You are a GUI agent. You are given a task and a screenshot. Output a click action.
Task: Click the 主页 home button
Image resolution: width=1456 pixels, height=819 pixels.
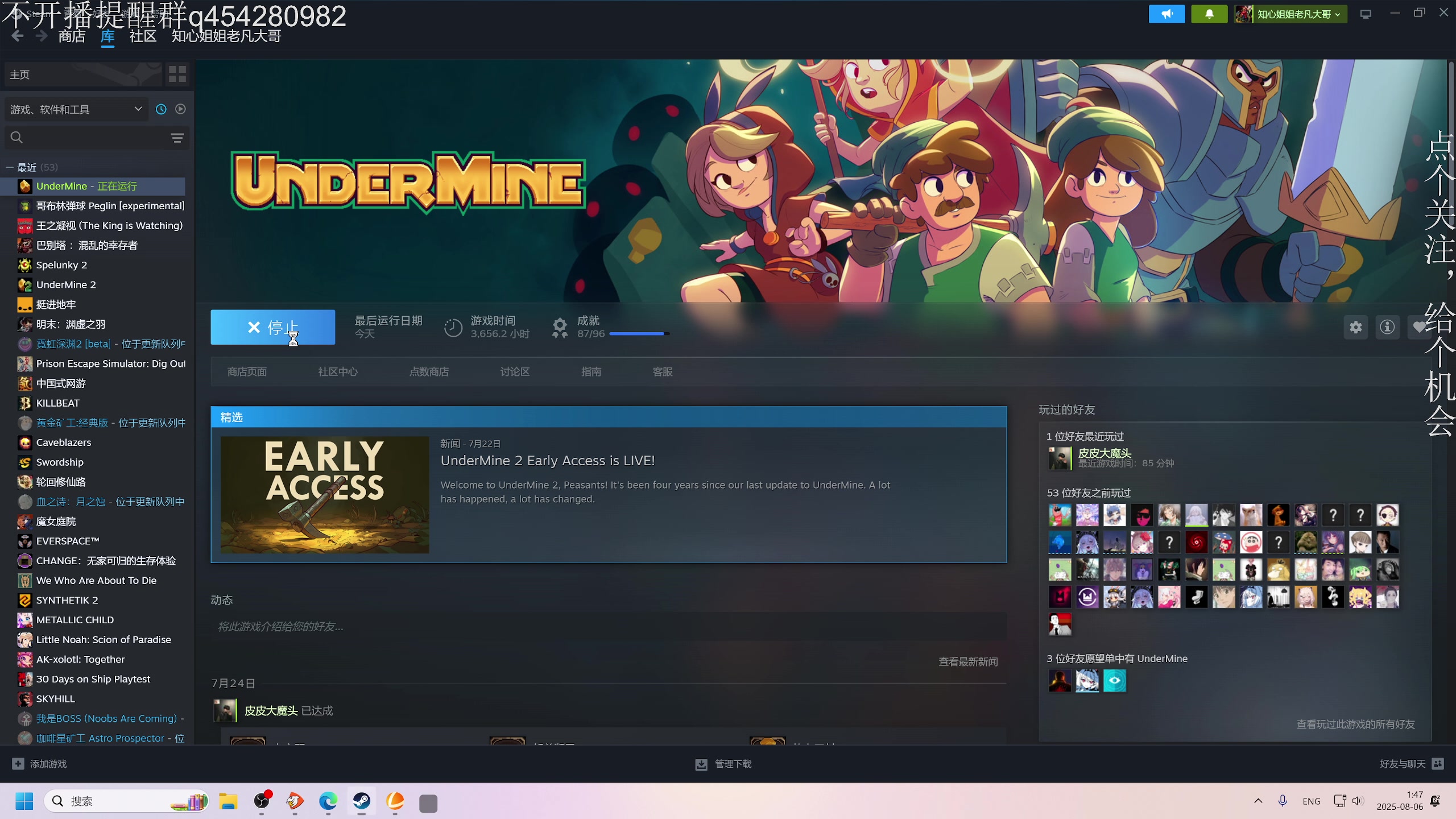[x=82, y=75]
